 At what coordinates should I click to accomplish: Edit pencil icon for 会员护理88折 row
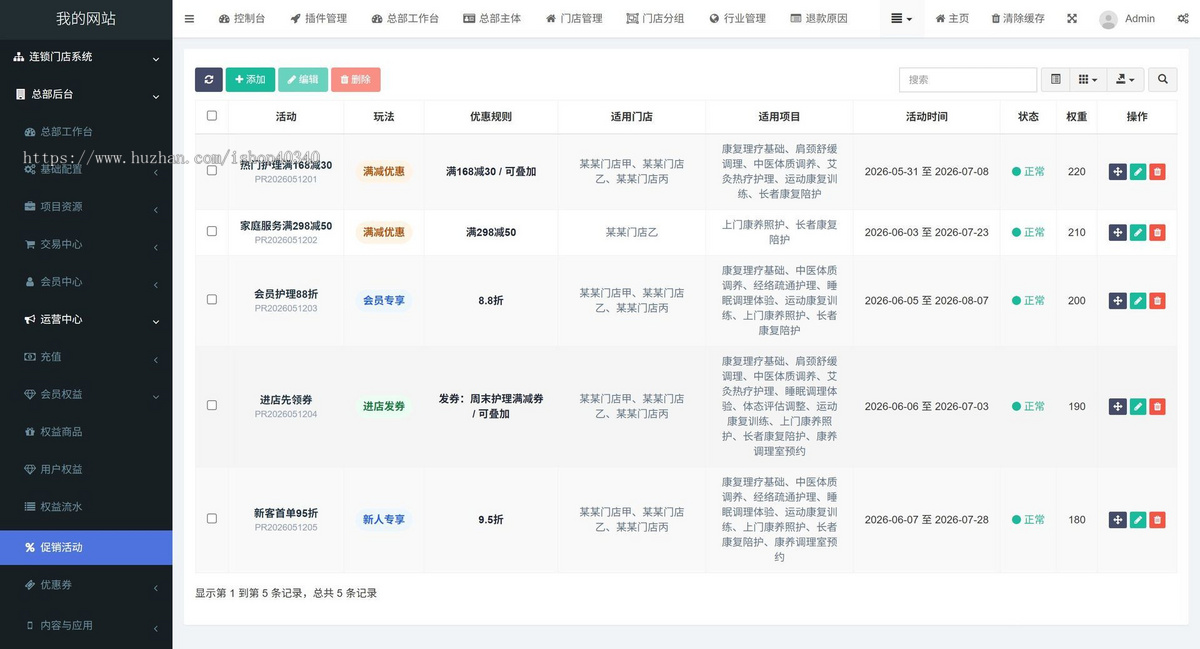point(1138,300)
